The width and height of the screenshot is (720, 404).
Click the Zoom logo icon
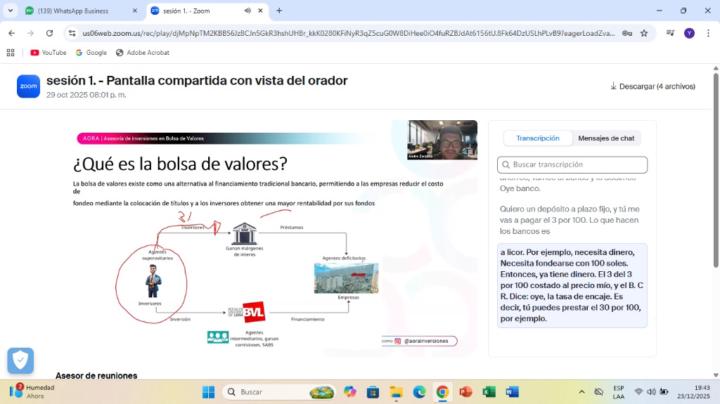(28, 86)
